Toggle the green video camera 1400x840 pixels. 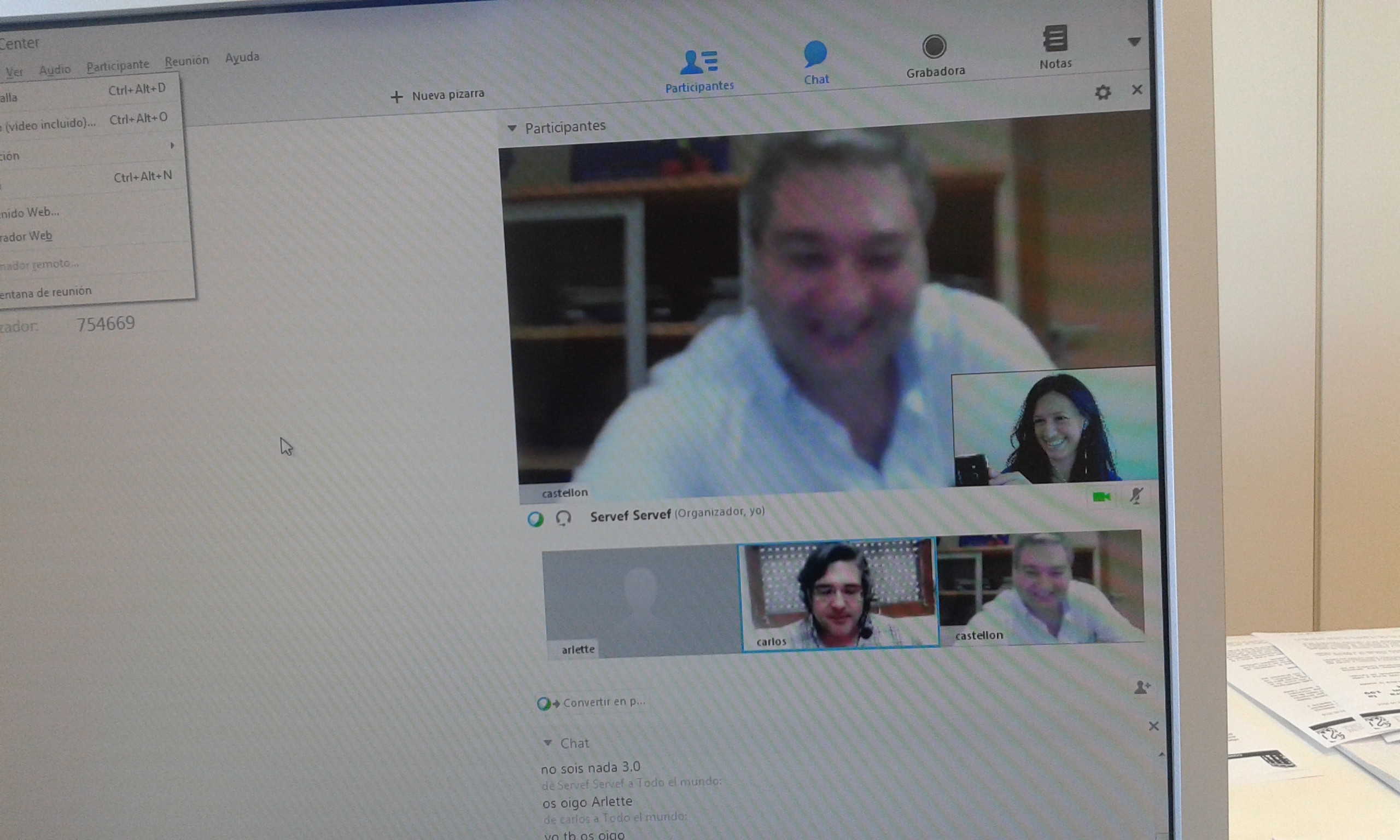[x=1101, y=497]
